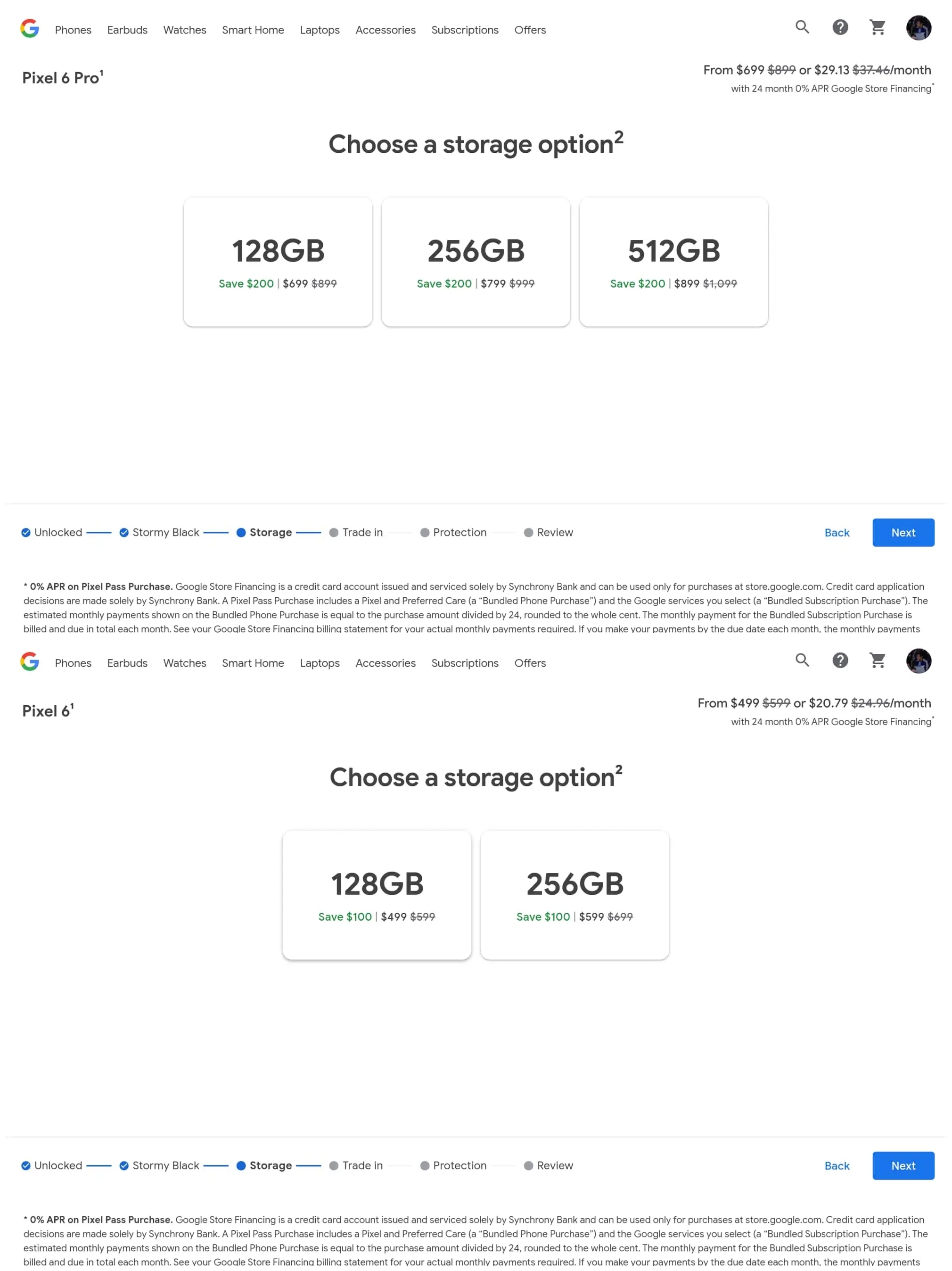Click the cart icon in bottom navbar
Screen dimensions: 952x1271
coord(878,660)
